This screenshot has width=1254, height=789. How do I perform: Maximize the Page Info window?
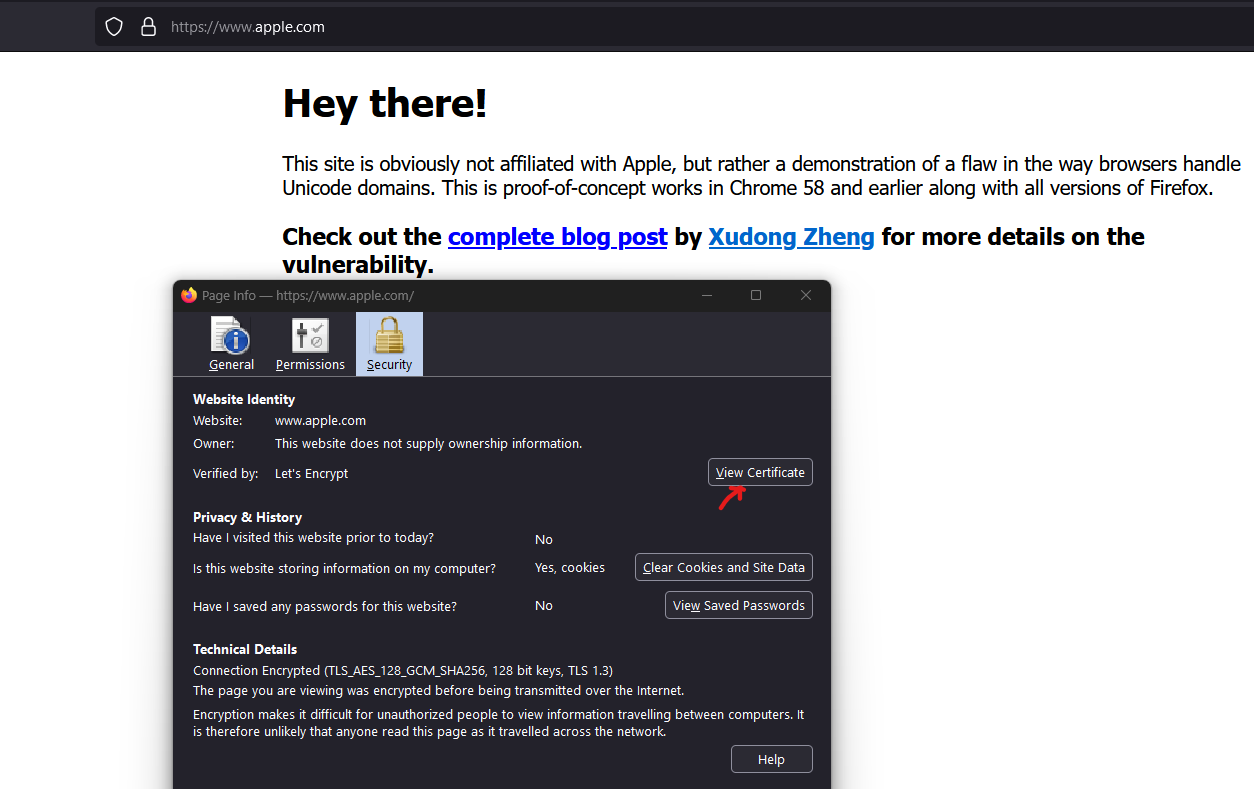click(x=756, y=295)
